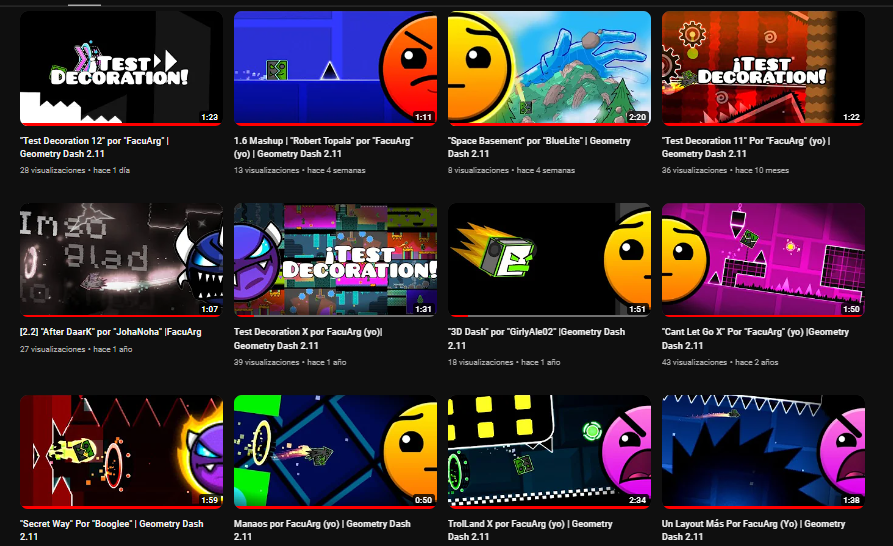The image size is (893, 546).
Task: Click the 1:07 duration badge
Action: click(210, 309)
